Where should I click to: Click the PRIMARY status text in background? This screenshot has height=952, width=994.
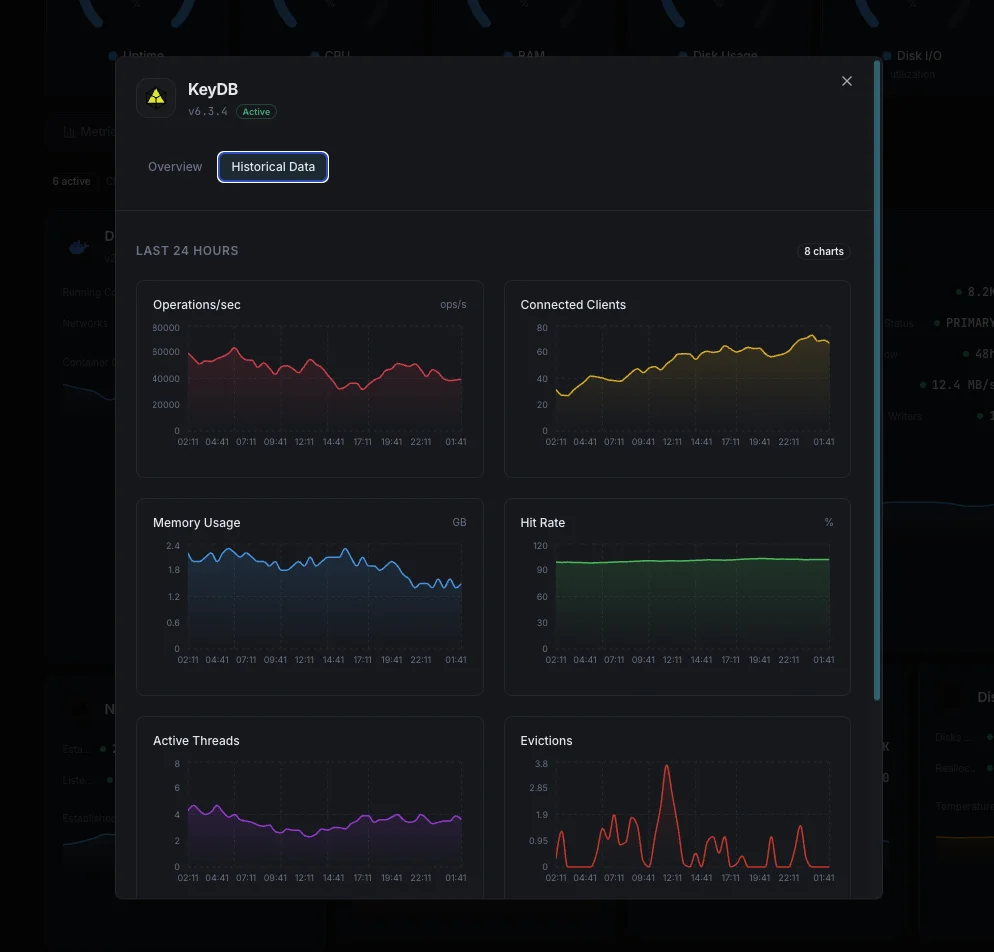(969, 323)
